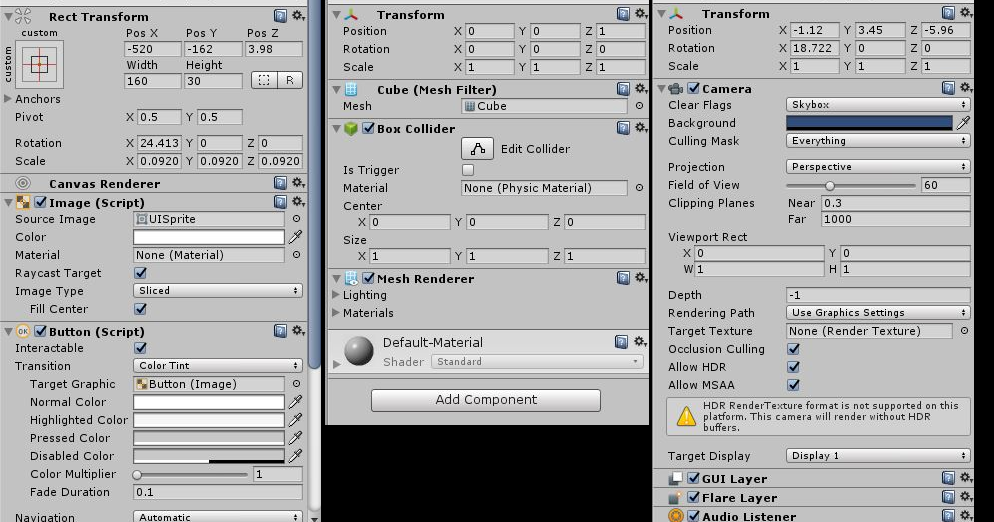This screenshot has height=522, width=994.
Task: Click the Highlighted Color swatch
Action: (209, 420)
